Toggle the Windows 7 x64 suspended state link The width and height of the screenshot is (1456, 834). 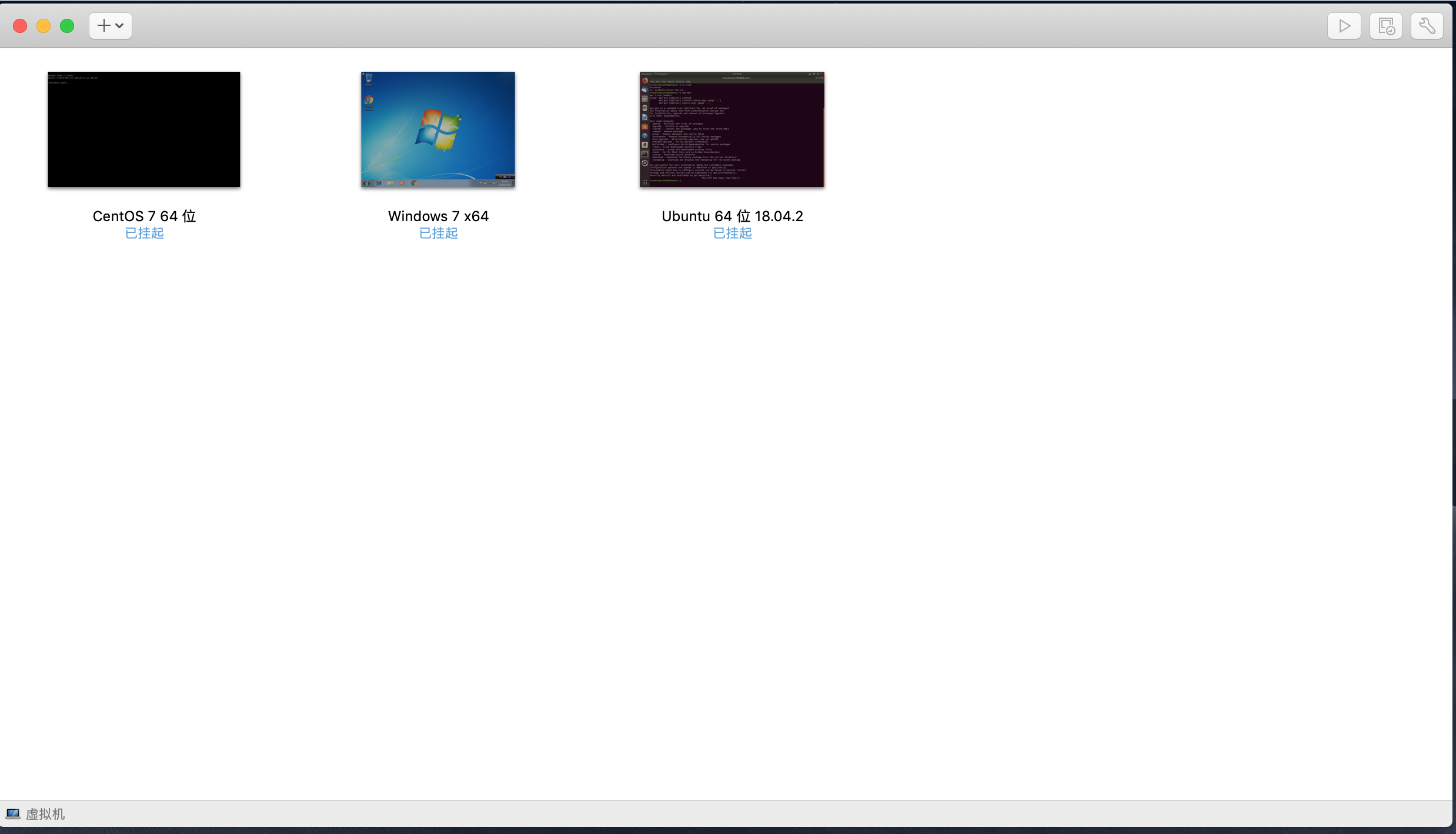pyautogui.click(x=438, y=233)
